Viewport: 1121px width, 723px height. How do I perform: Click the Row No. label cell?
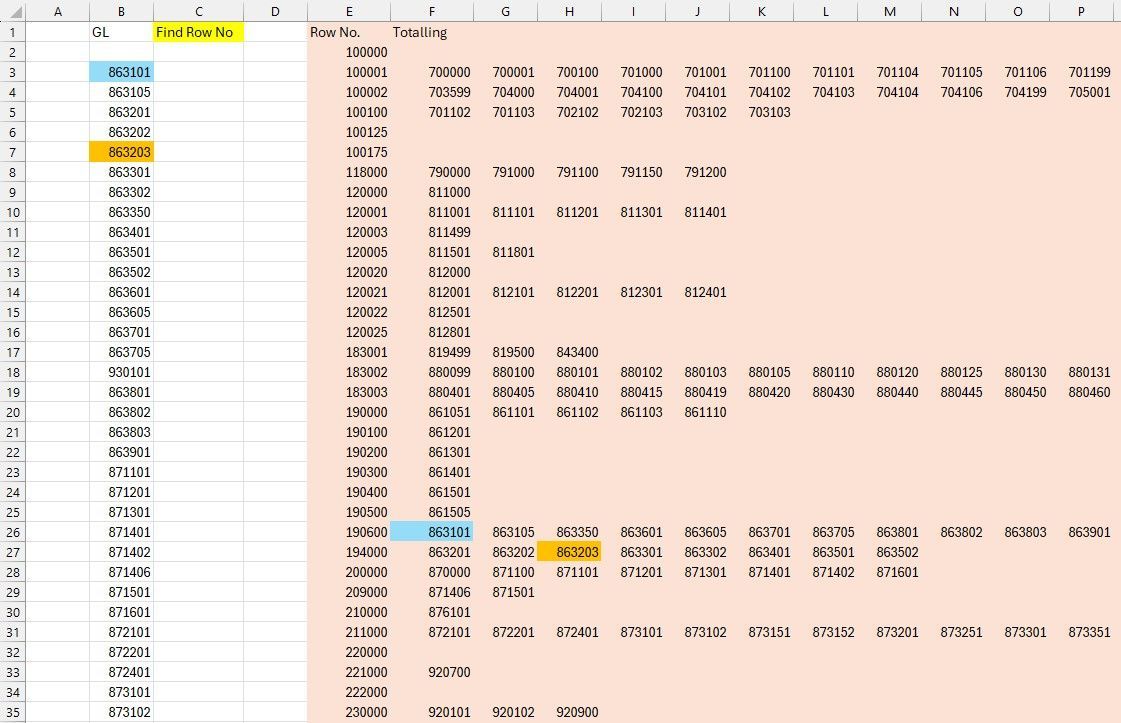(x=335, y=31)
